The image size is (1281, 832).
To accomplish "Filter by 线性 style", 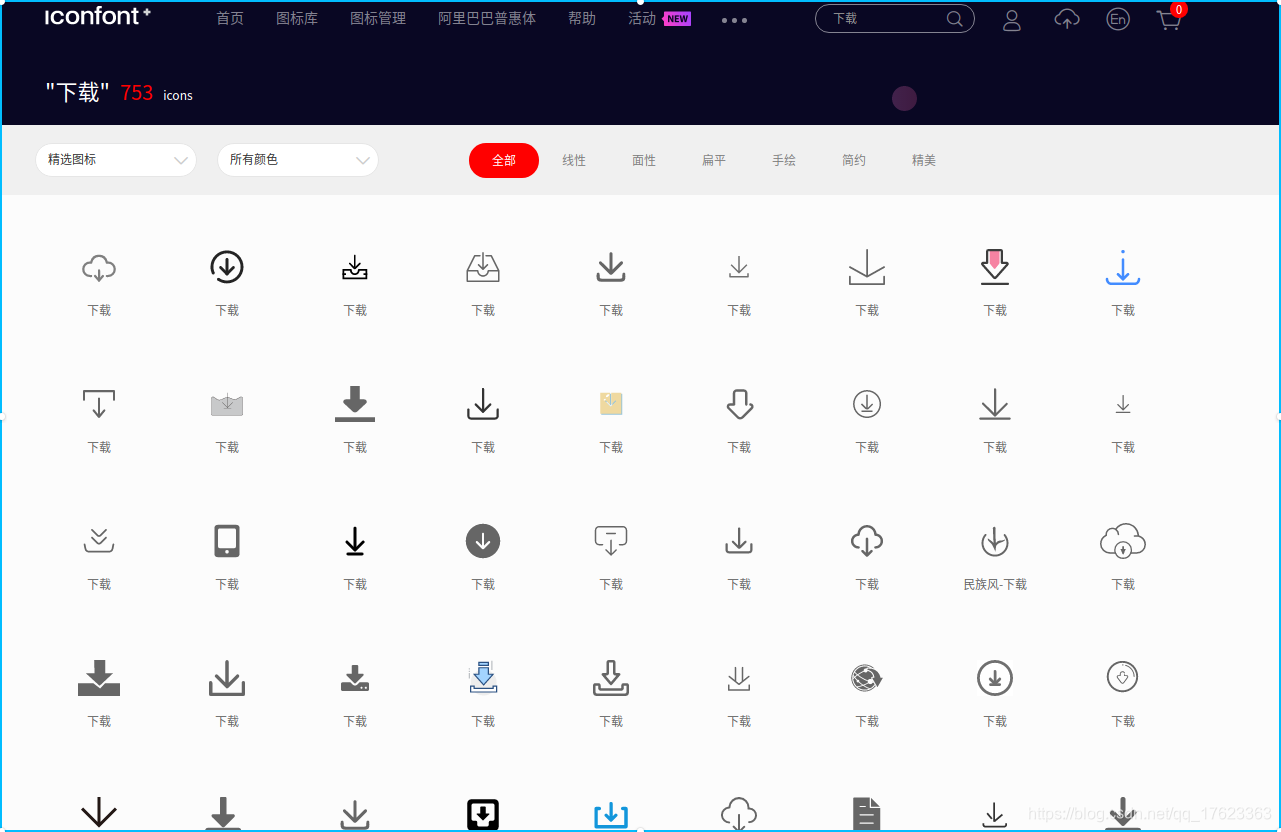I will [574, 160].
